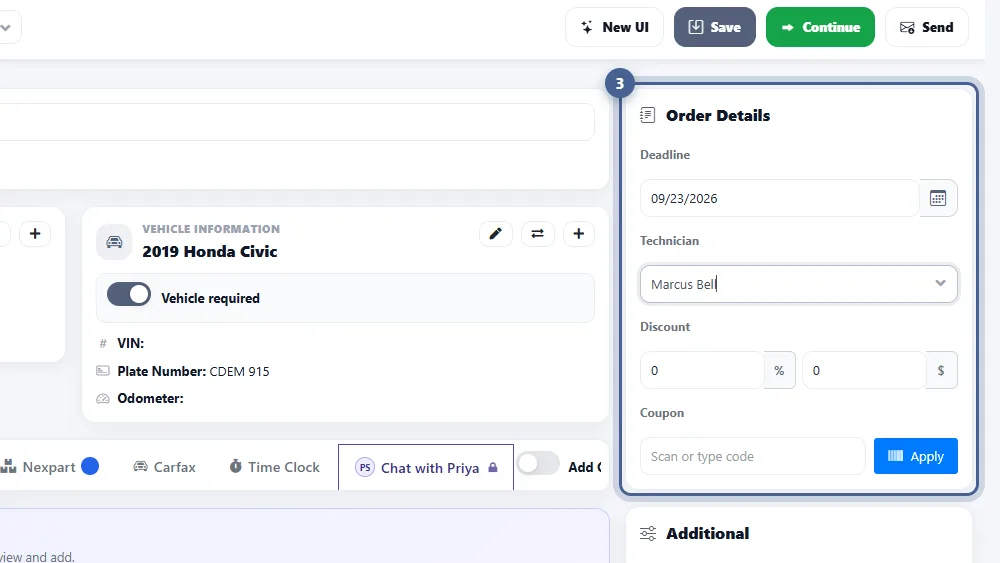Click the green Continue button
The image size is (1000, 563).
pyautogui.click(x=820, y=27)
